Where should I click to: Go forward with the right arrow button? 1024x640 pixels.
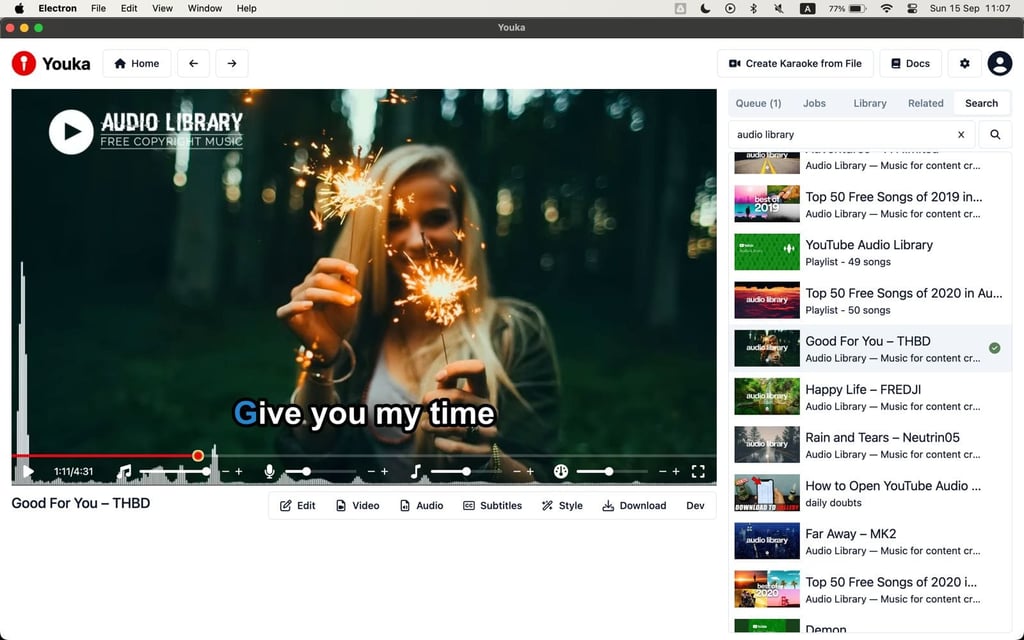[232, 63]
